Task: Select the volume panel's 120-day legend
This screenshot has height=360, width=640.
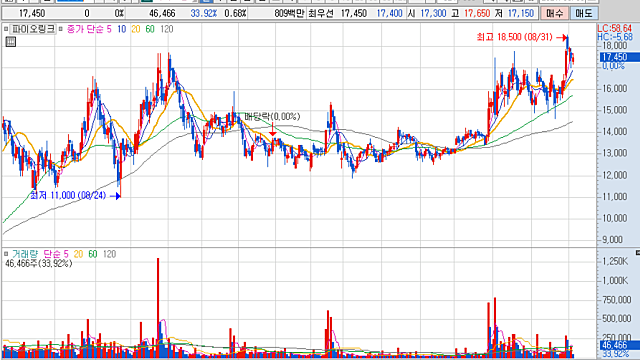Action: (x=109, y=254)
